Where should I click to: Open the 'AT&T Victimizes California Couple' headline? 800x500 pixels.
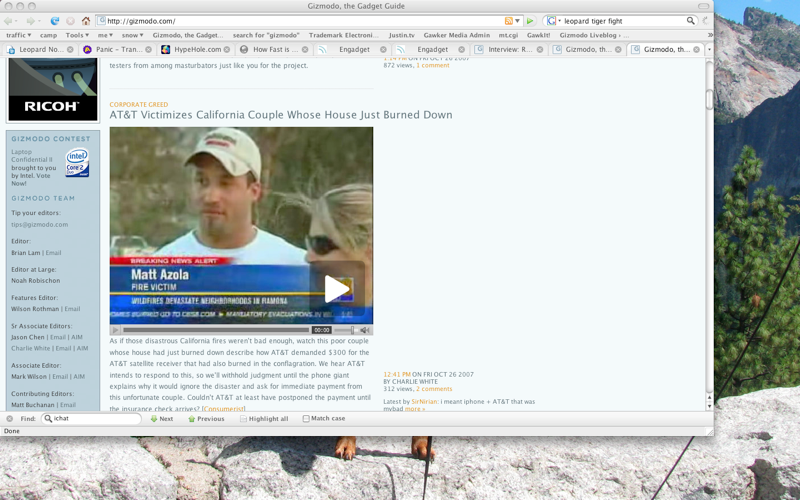pyautogui.click(x=281, y=115)
